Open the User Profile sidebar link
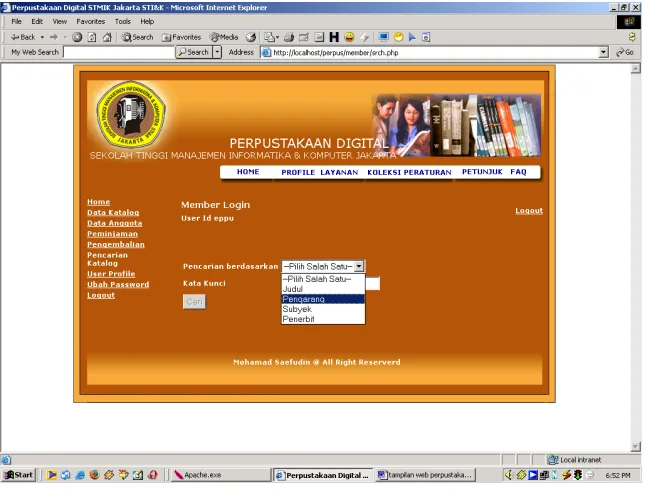 111,274
